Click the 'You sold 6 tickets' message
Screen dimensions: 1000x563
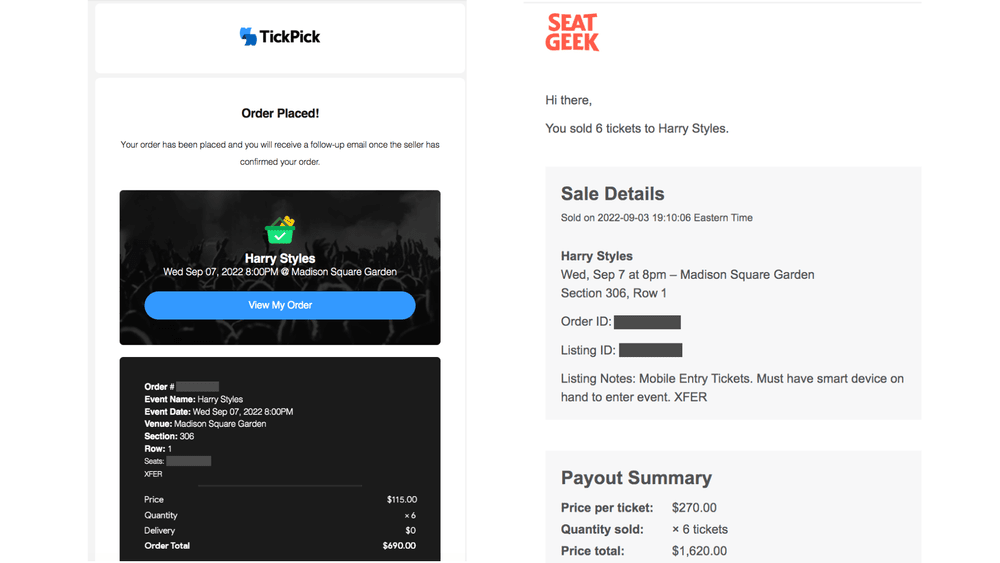click(x=636, y=129)
